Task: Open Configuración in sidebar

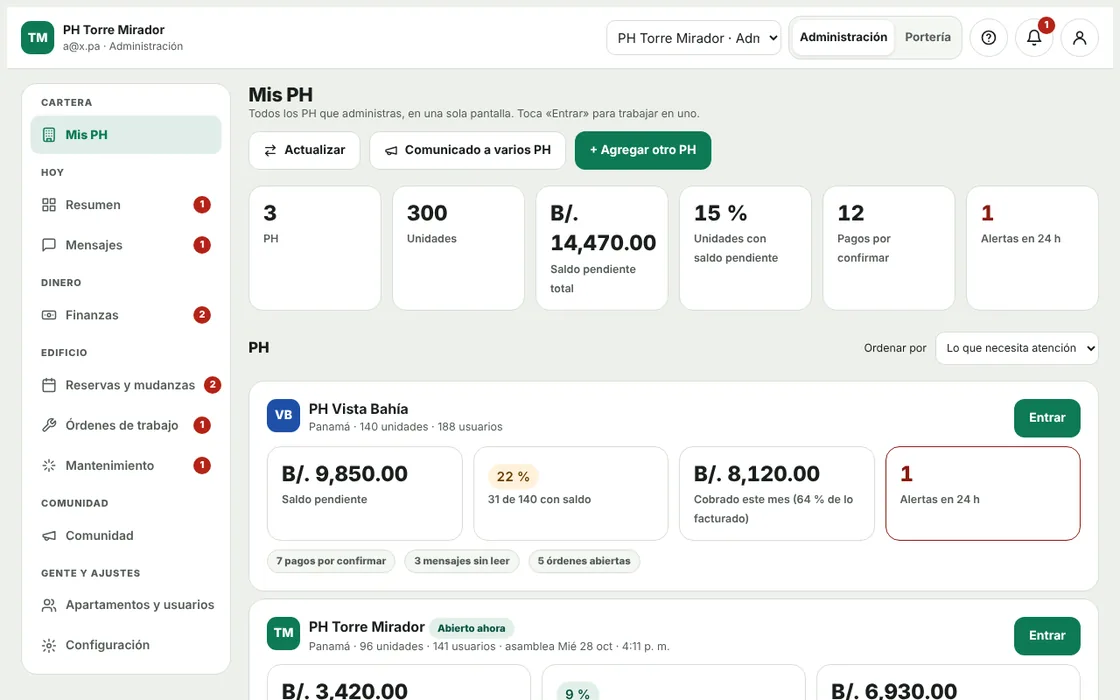Action: (x=126, y=645)
